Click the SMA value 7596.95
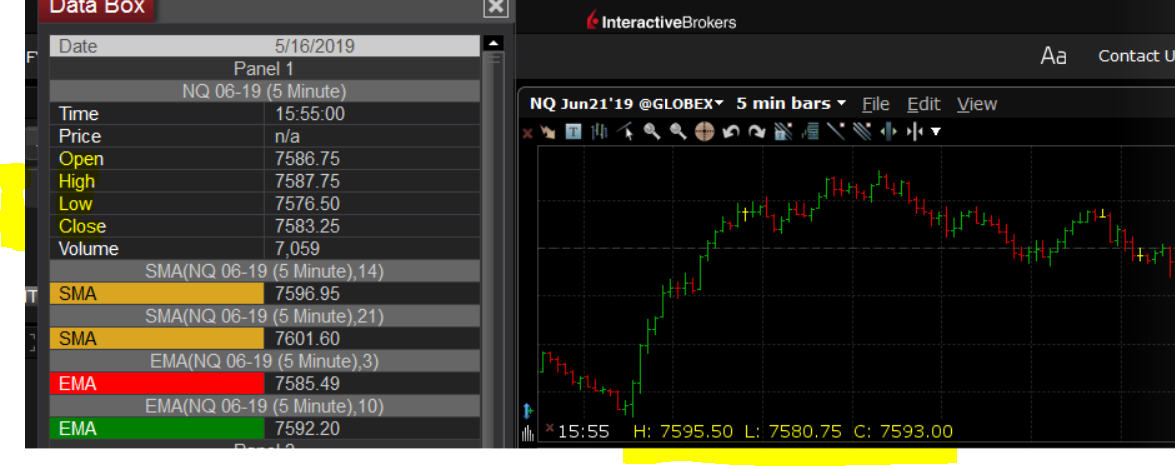The image size is (1175, 469). pyautogui.click(x=307, y=294)
